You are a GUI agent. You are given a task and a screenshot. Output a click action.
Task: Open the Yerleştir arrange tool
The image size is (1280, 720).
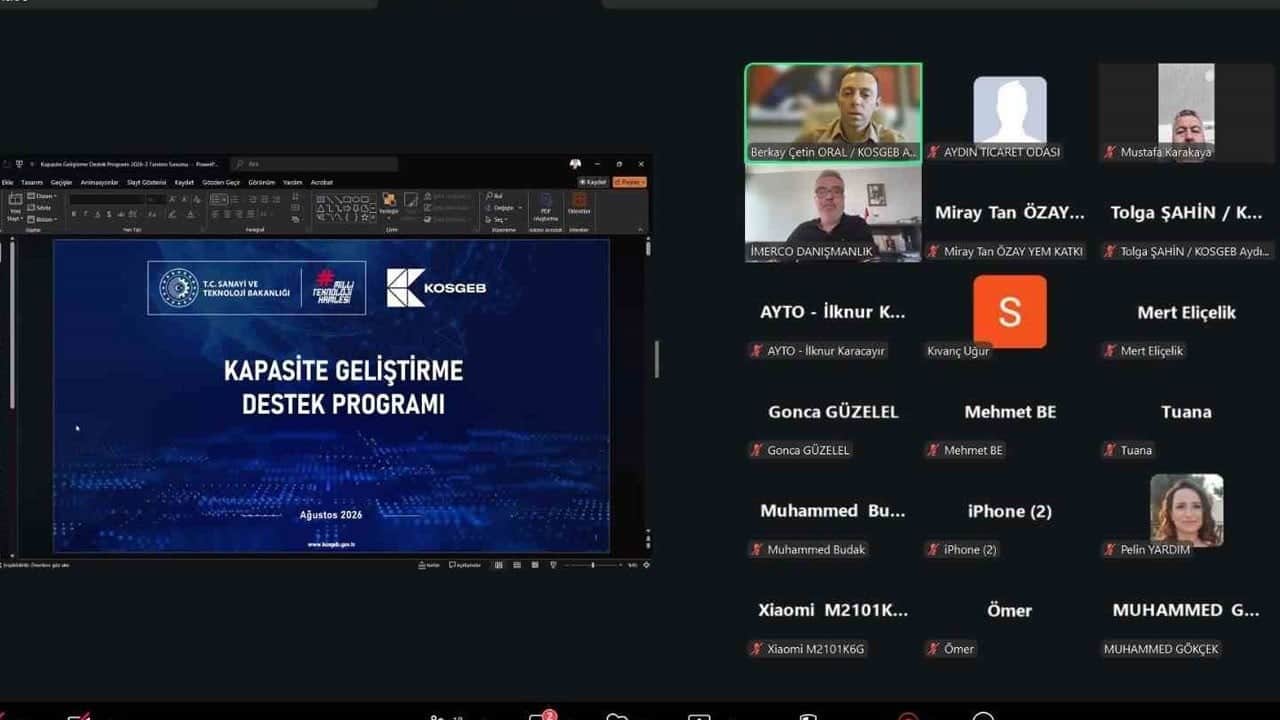pyautogui.click(x=389, y=204)
